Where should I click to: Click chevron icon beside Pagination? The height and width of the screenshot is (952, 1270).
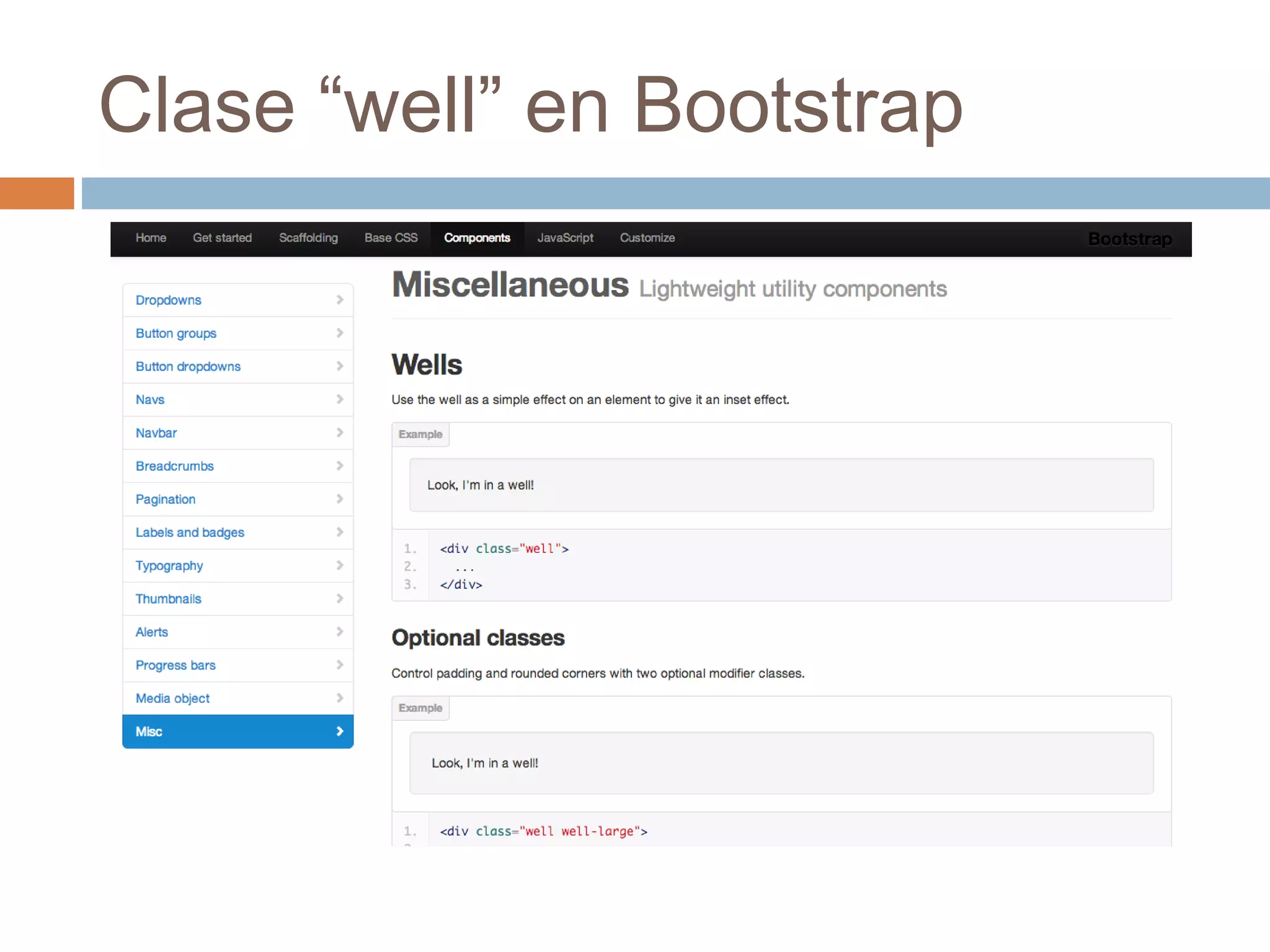click(x=340, y=499)
